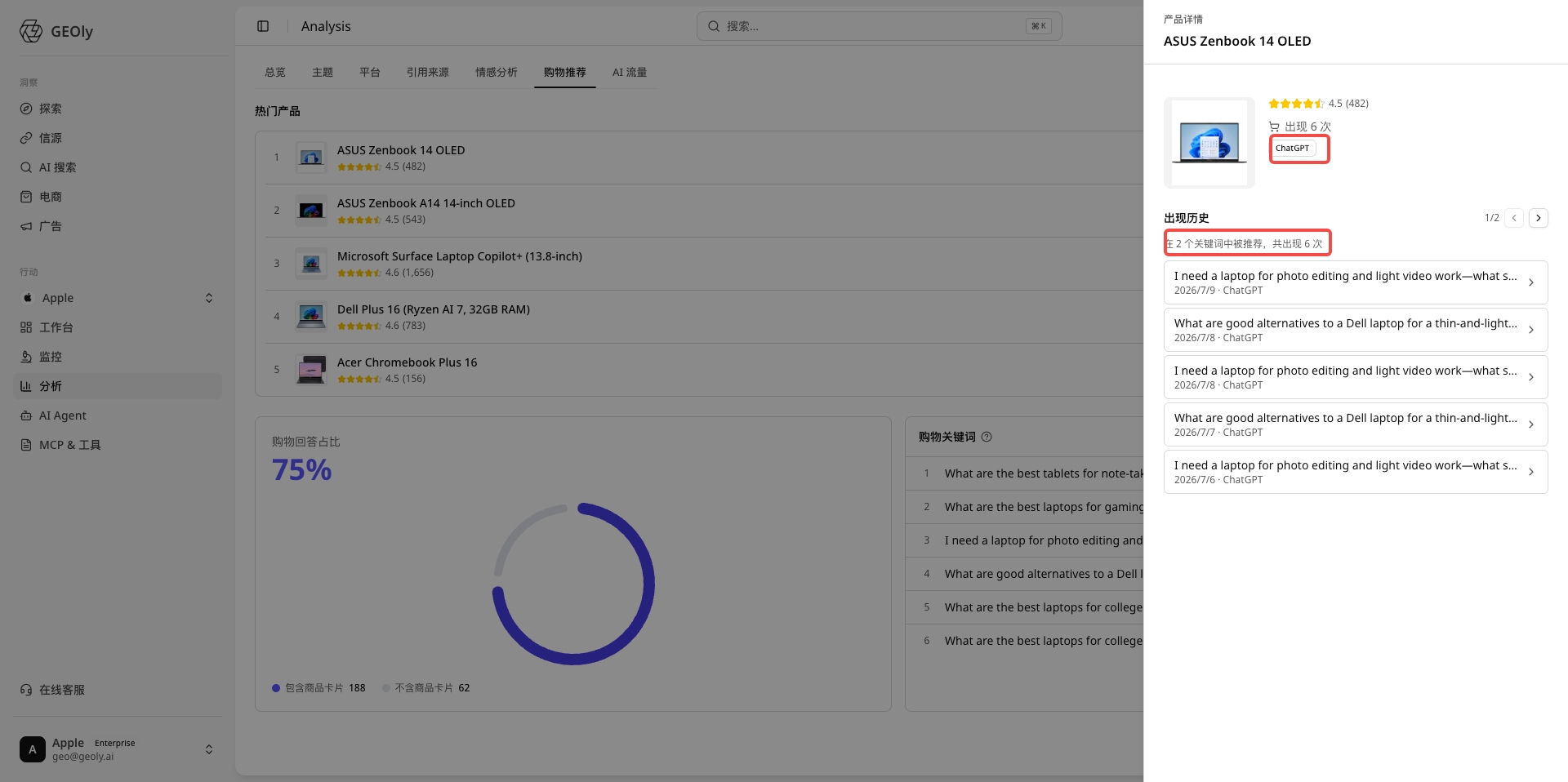Click the ASUS Zenbook 14 OLED list thumbnail
This screenshot has height=782, width=1568.
[311, 158]
